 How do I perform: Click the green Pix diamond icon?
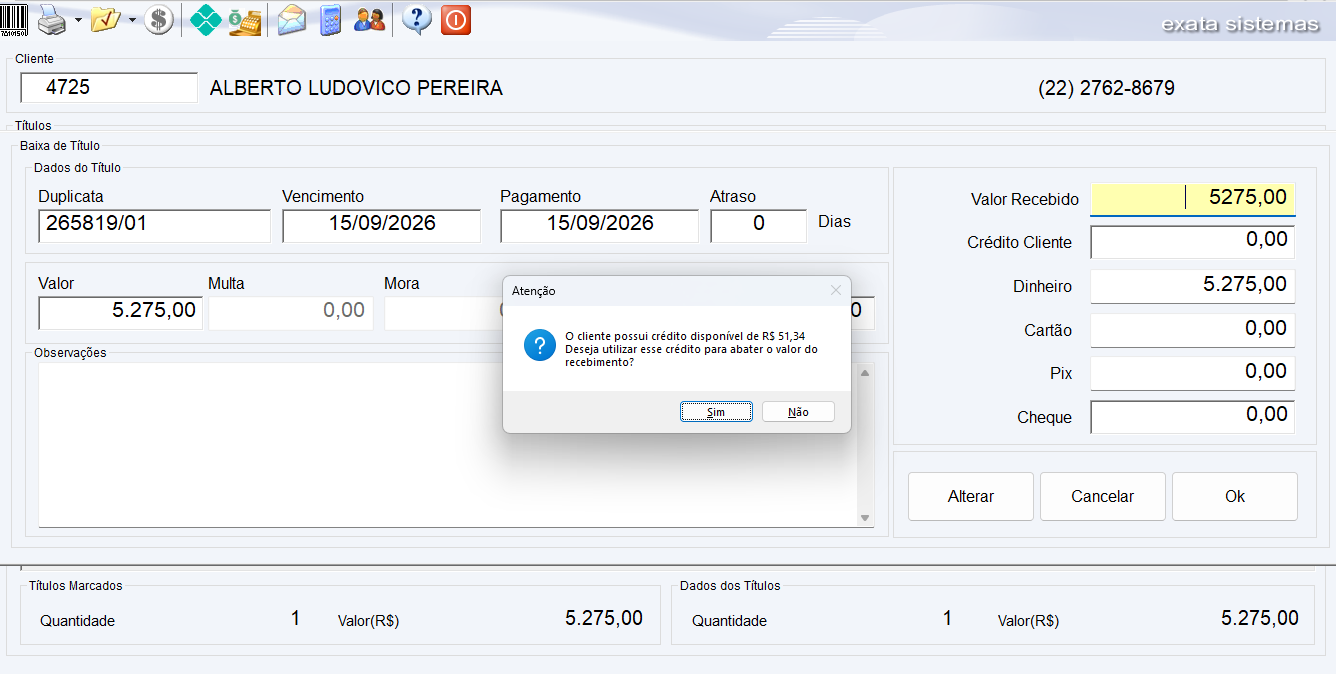206,19
